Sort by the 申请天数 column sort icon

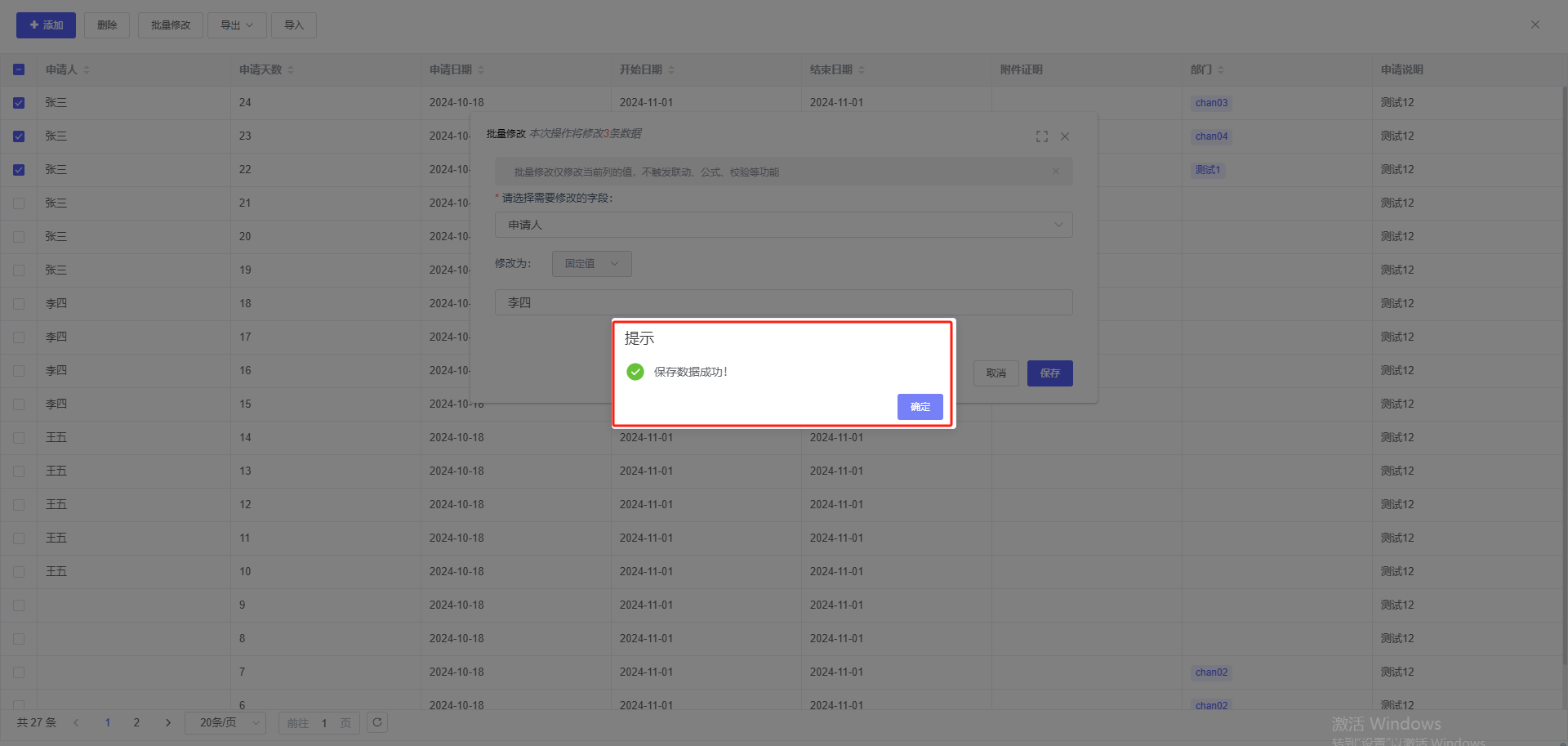(291, 70)
